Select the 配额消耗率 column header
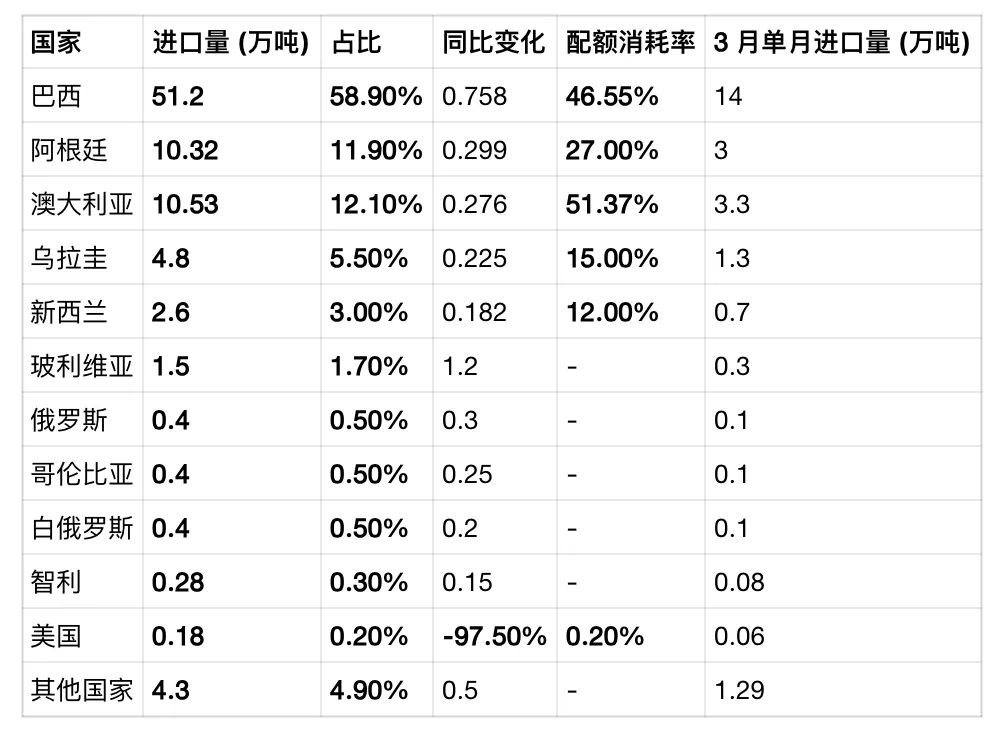This screenshot has height=730, width=994. (631, 42)
